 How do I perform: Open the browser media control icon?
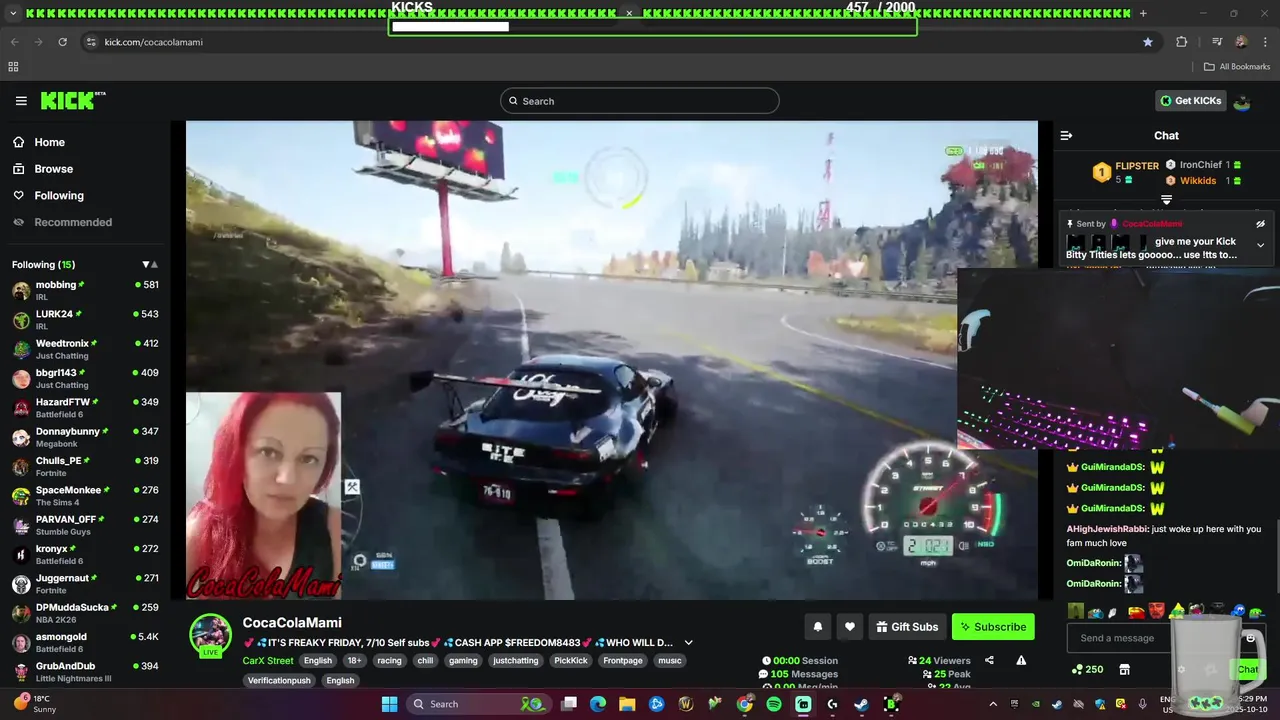click(1217, 42)
